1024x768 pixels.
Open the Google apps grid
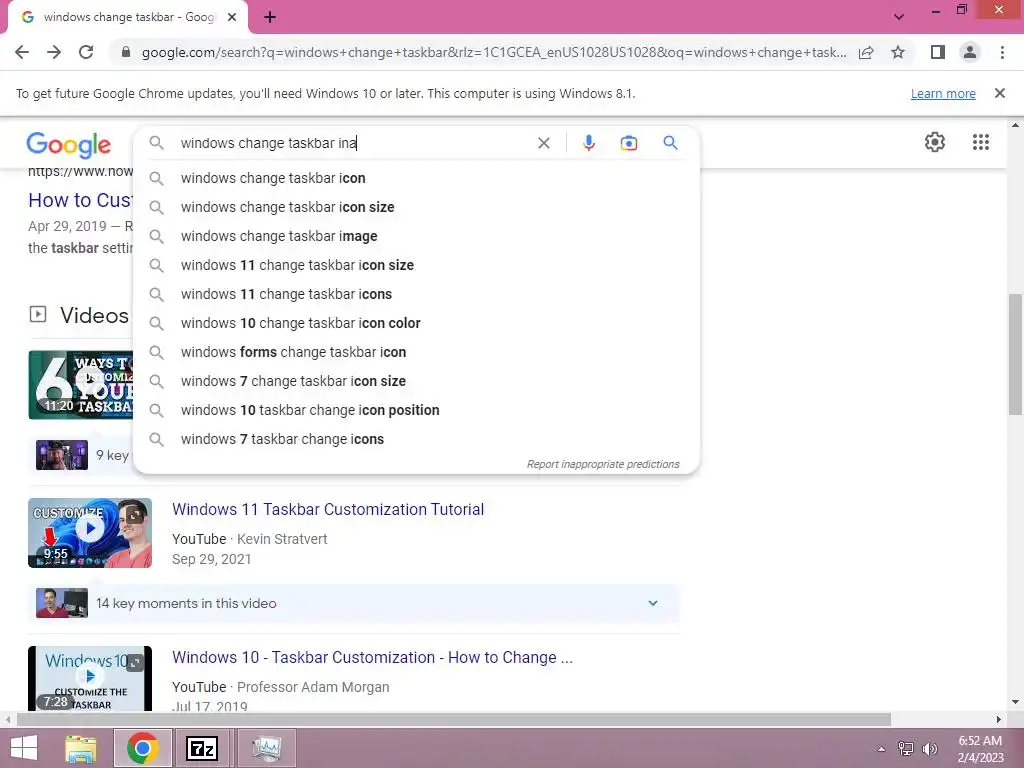(980, 142)
